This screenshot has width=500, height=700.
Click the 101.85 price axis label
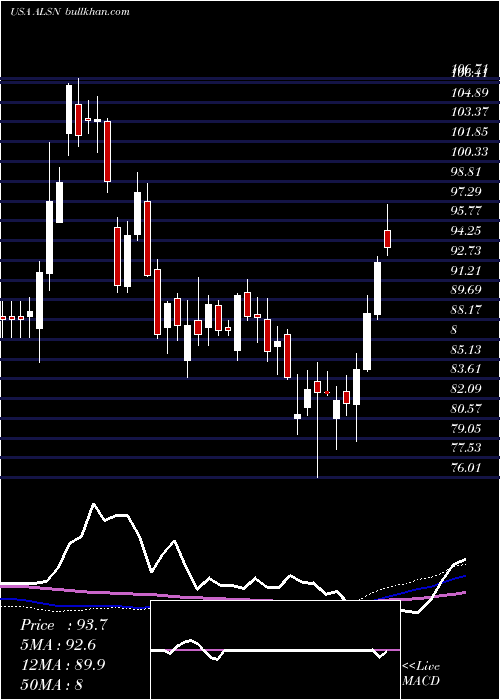[x=469, y=132]
